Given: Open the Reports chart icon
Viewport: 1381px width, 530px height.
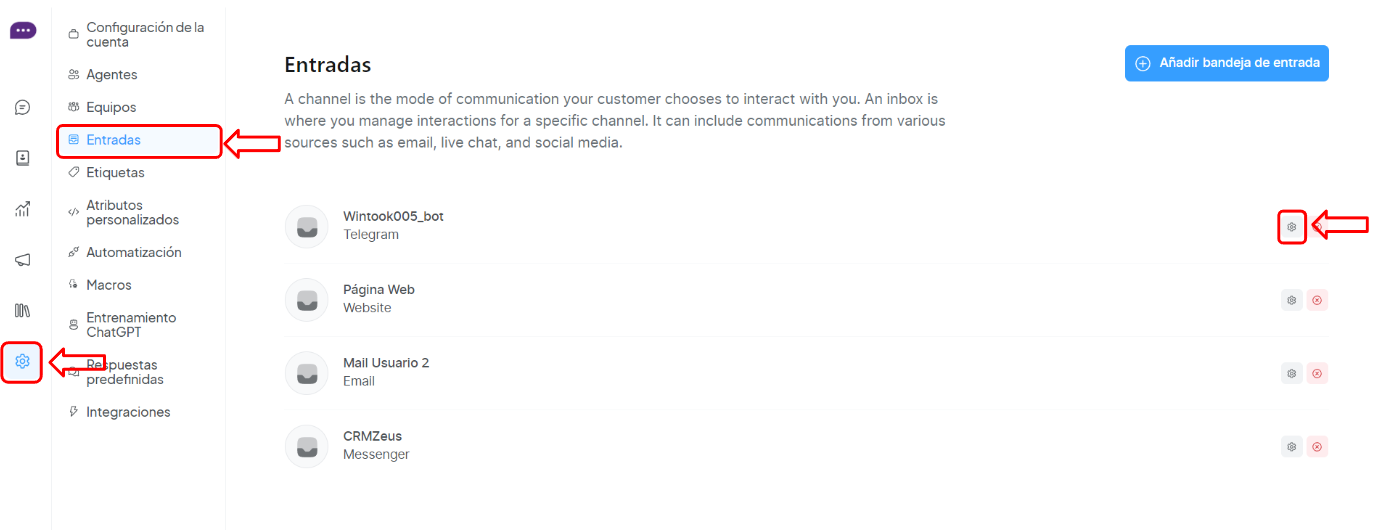Looking at the screenshot, I should pos(22,209).
